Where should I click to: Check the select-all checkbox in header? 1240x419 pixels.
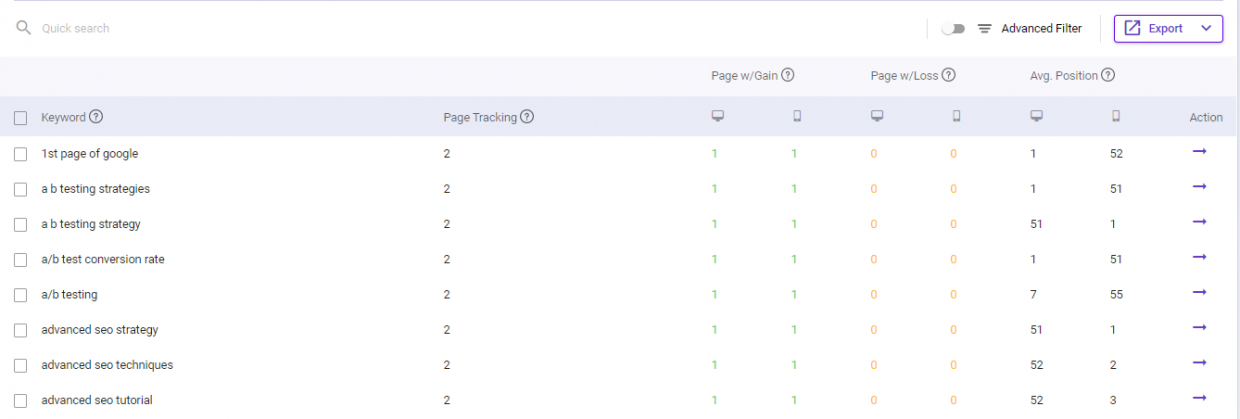coord(20,118)
